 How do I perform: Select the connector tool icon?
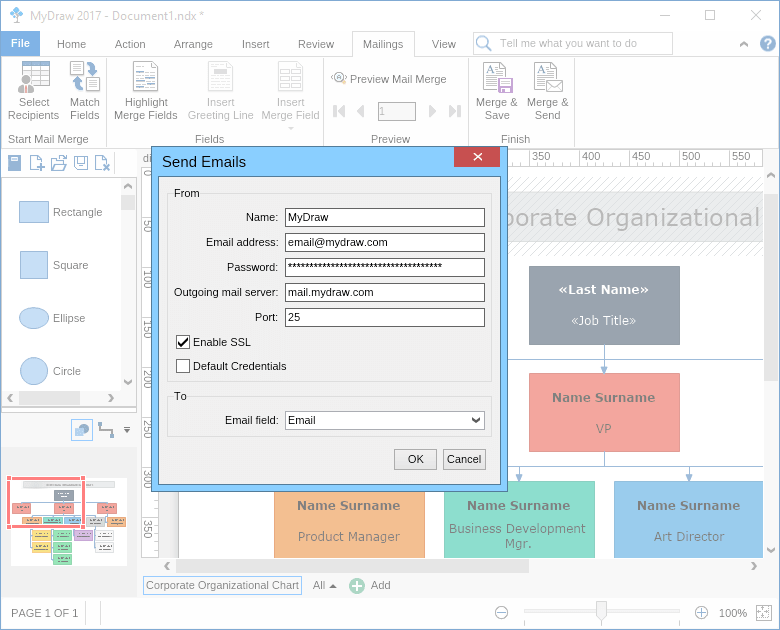coord(105,430)
